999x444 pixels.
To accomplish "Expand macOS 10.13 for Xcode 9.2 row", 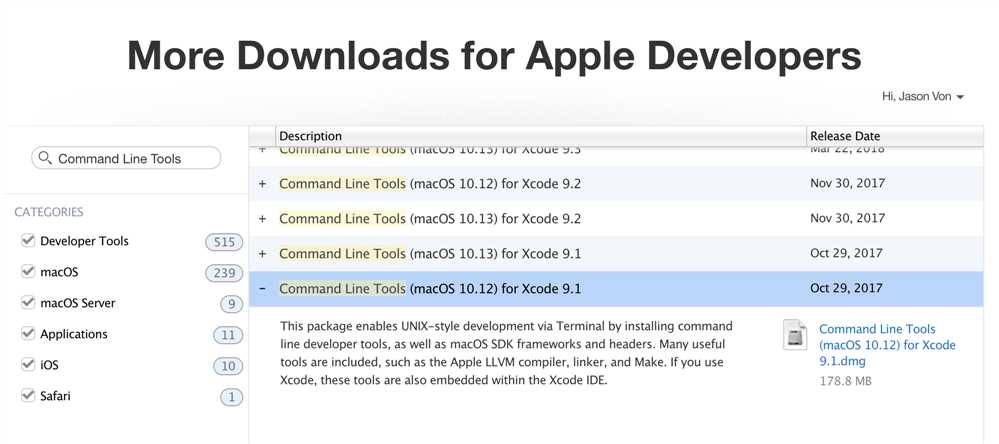I will 262,219.
